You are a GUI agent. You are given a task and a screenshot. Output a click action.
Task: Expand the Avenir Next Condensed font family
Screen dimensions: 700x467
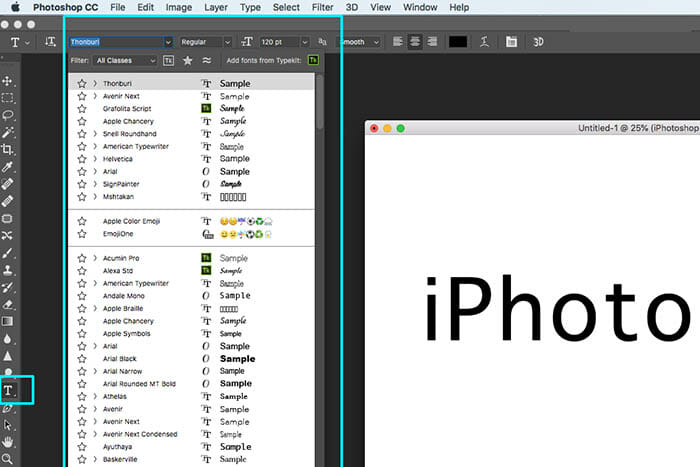coord(95,434)
